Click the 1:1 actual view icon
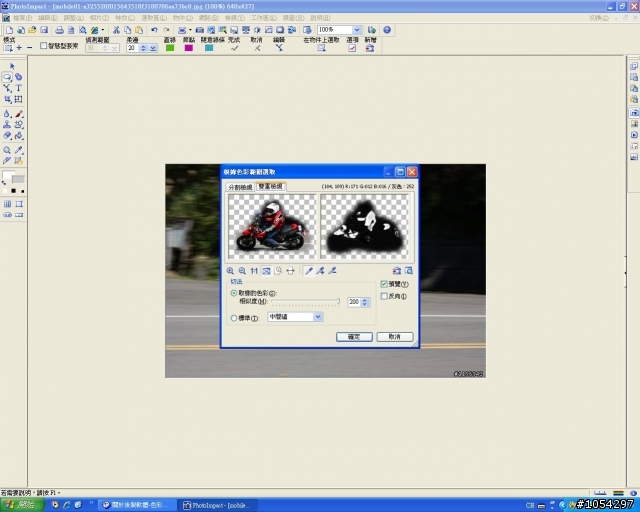 click(254, 271)
